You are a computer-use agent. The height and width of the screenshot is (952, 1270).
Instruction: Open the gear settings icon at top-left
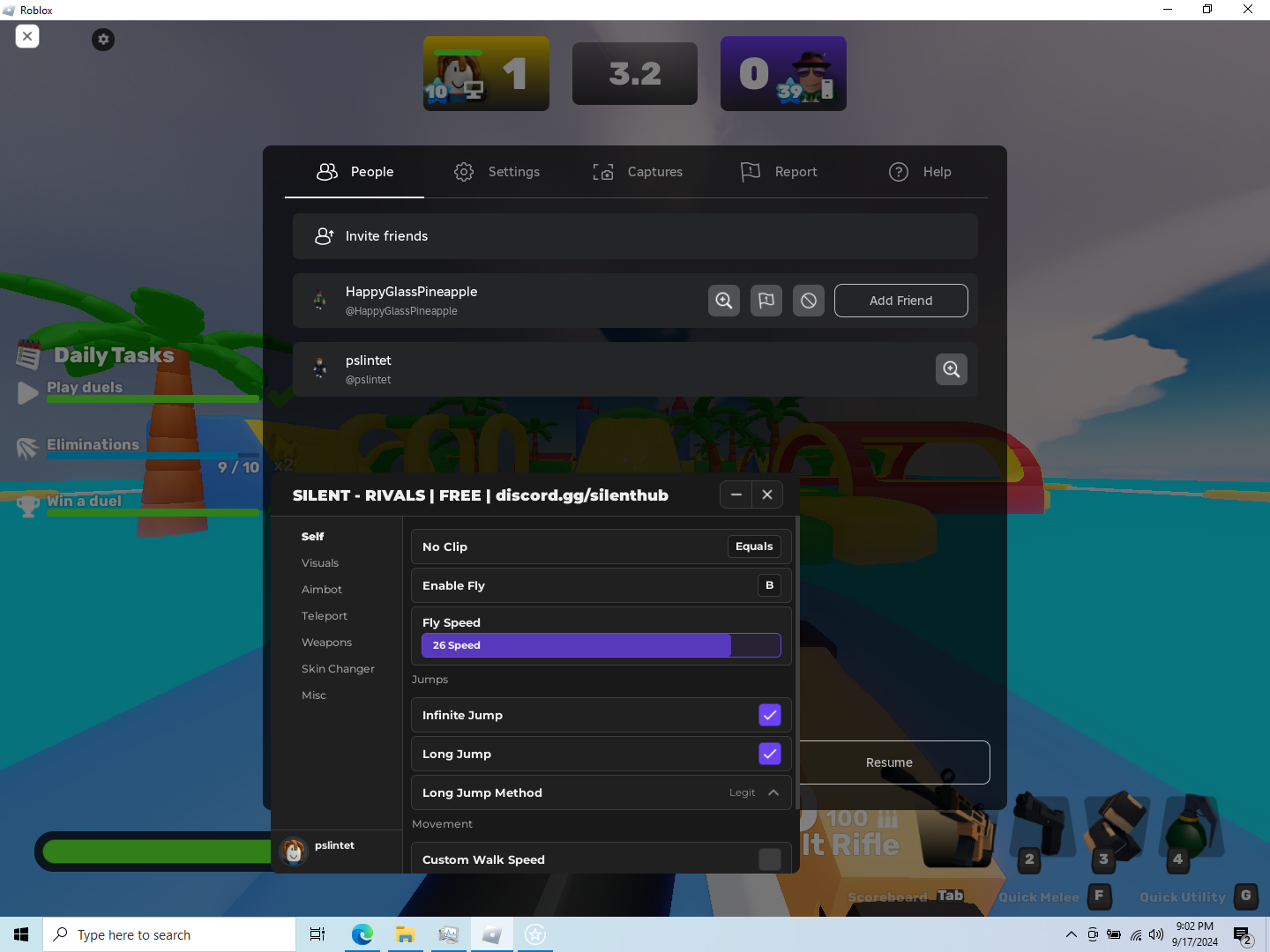pos(103,39)
